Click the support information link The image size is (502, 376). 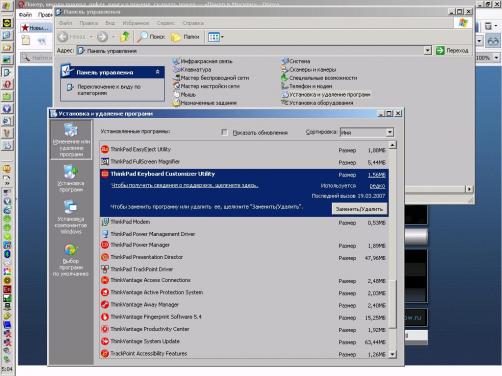coord(184,185)
